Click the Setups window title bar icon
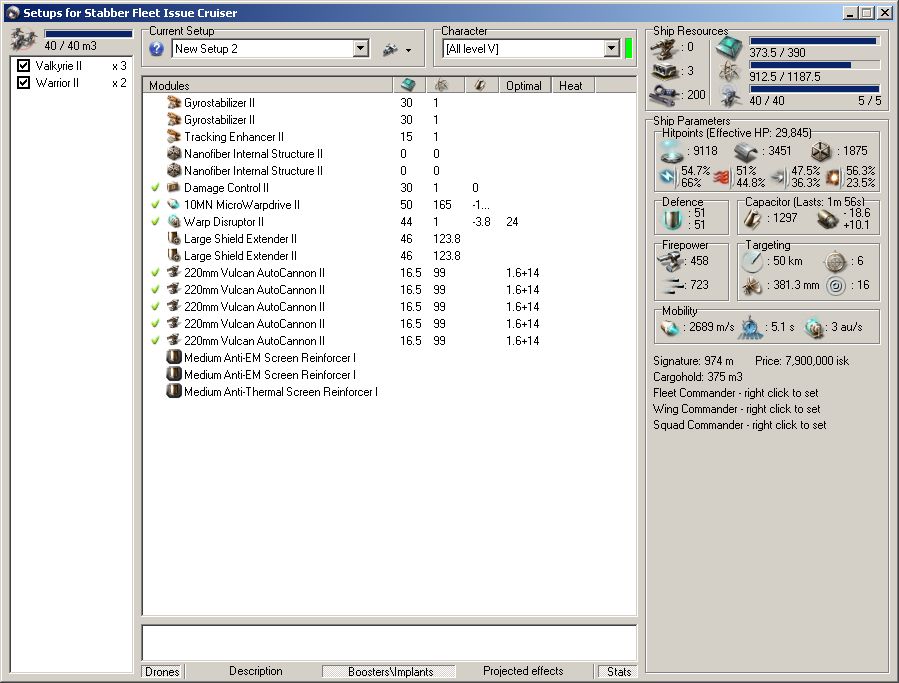Viewport: 899px width, 683px height. point(13,13)
